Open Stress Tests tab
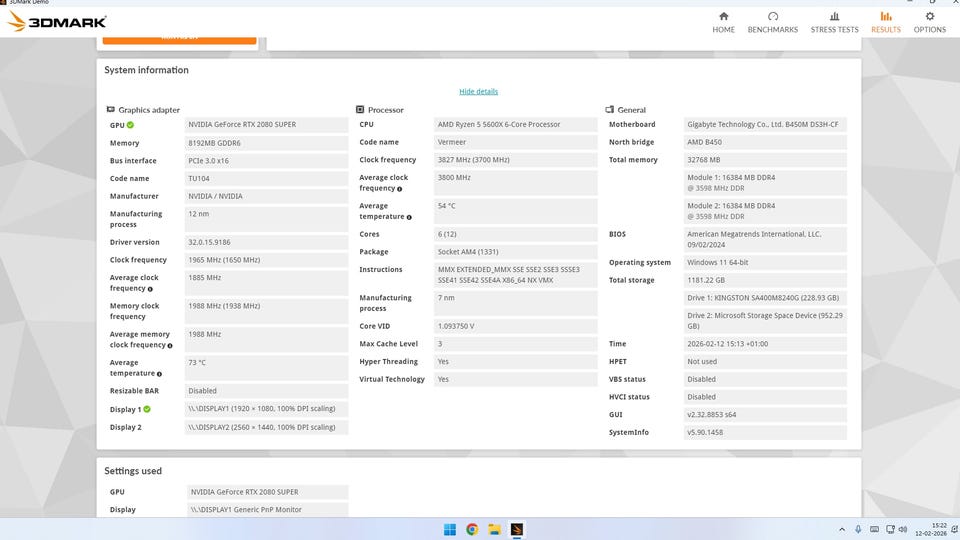This screenshot has width=960, height=540. click(834, 22)
